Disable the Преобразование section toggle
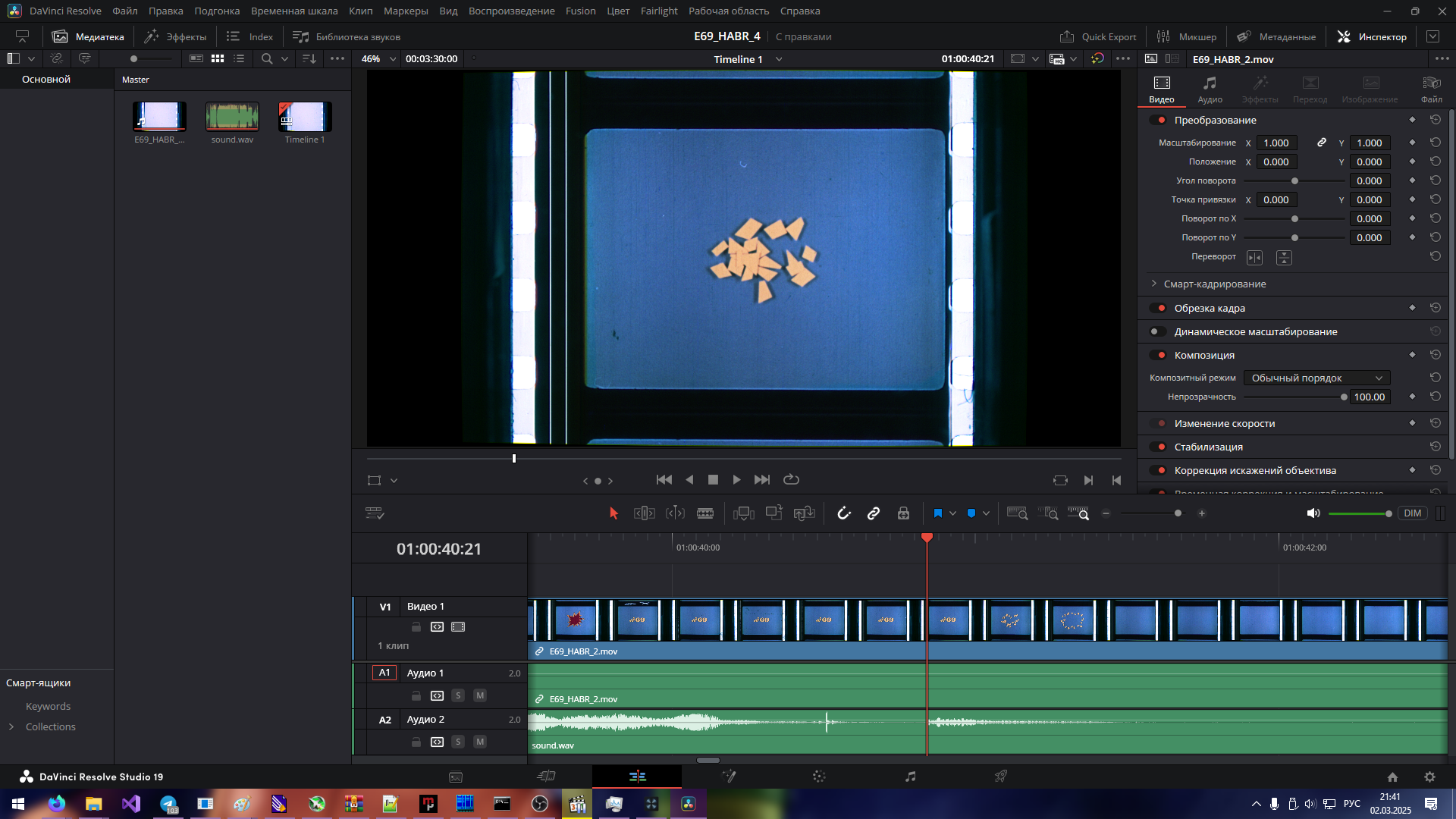This screenshot has width=1456, height=819. click(1158, 120)
